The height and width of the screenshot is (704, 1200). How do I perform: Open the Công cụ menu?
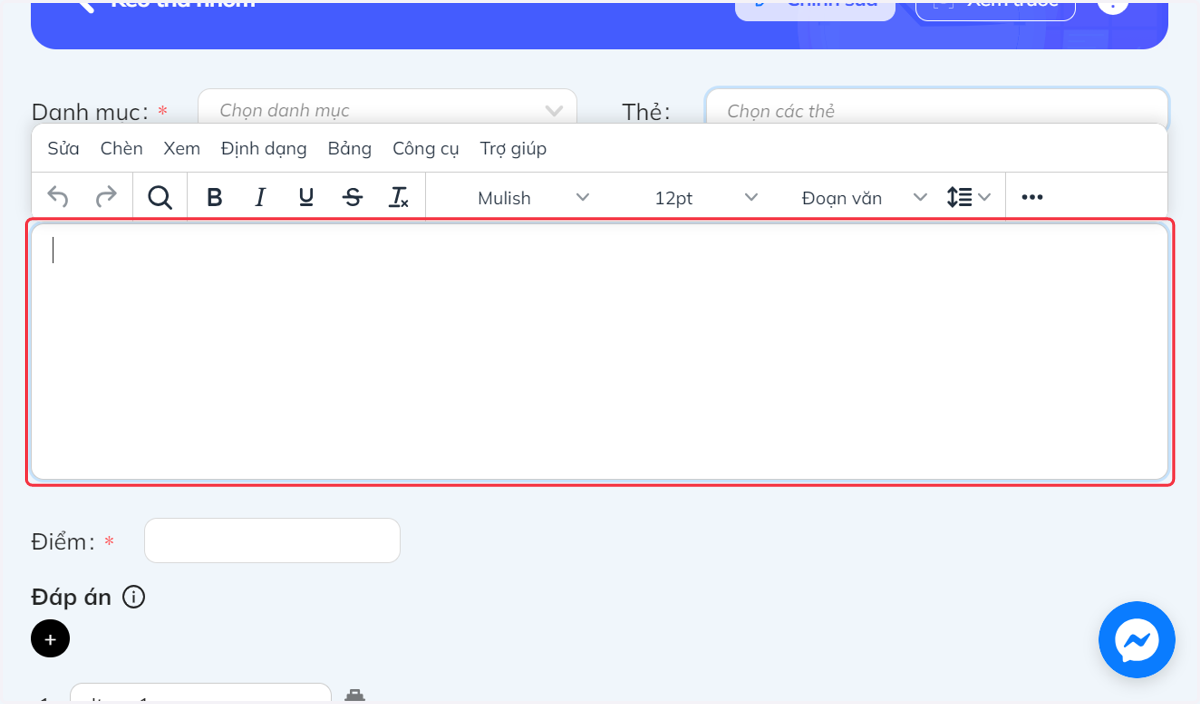click(x=426, y=148)
